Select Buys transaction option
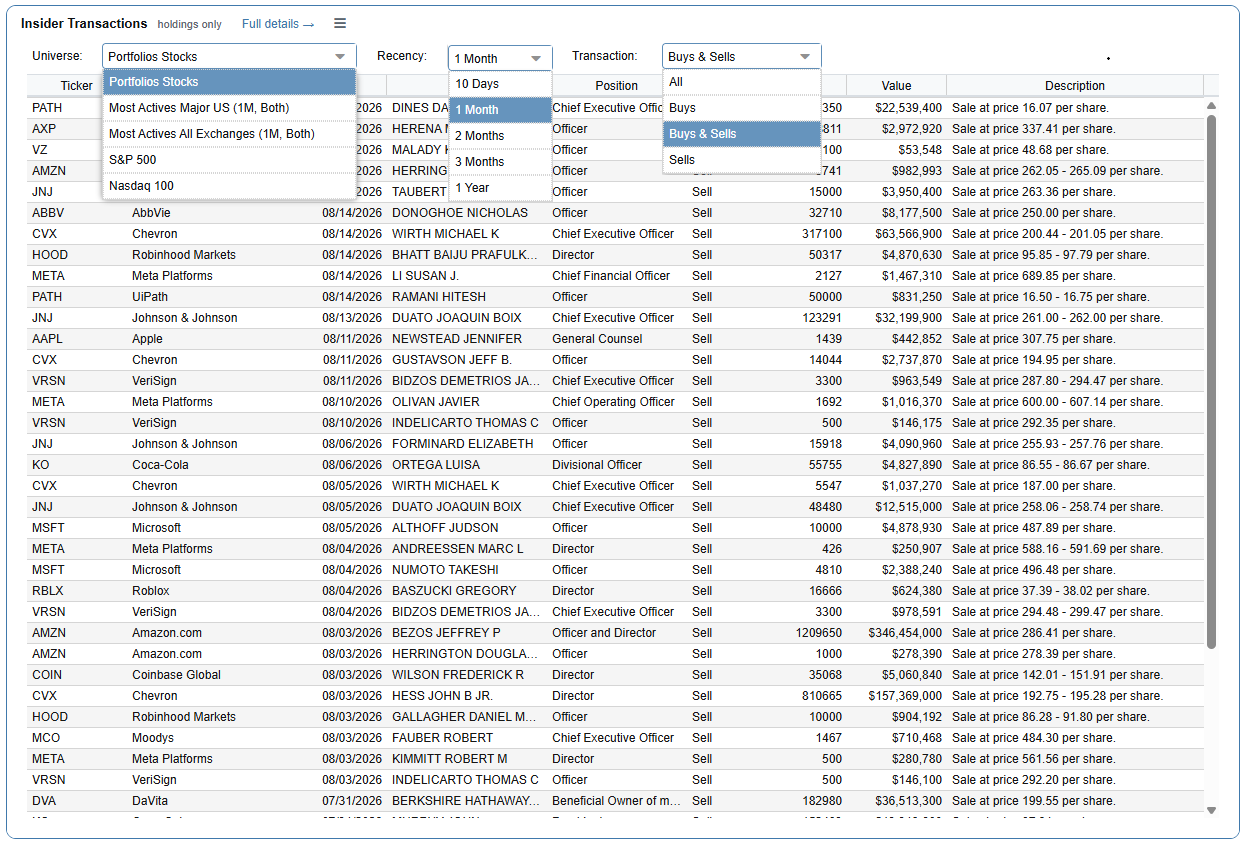Screen dimensions: 1243x841 pyautogui.click(x=741, y=108)
